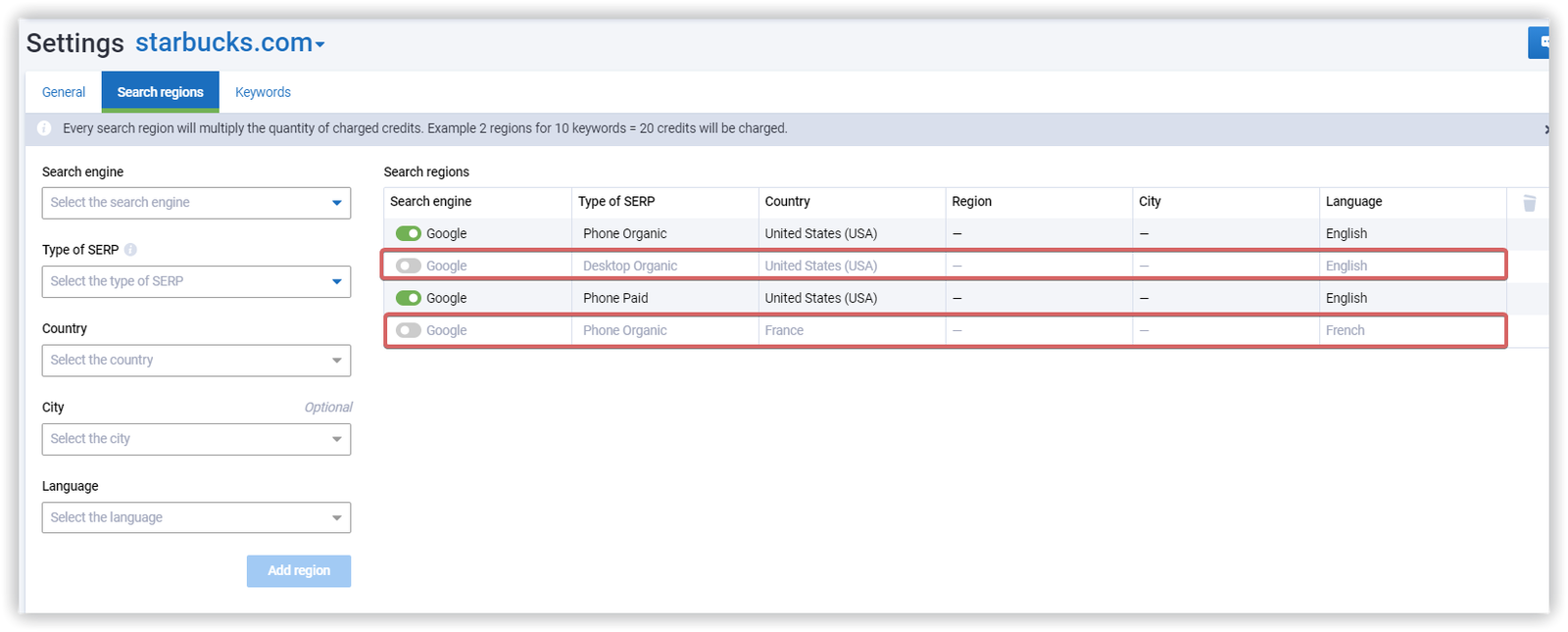Open the Select the city dropdown
Viewport: 1568px width, 632px height.
[x=196, y=439]
